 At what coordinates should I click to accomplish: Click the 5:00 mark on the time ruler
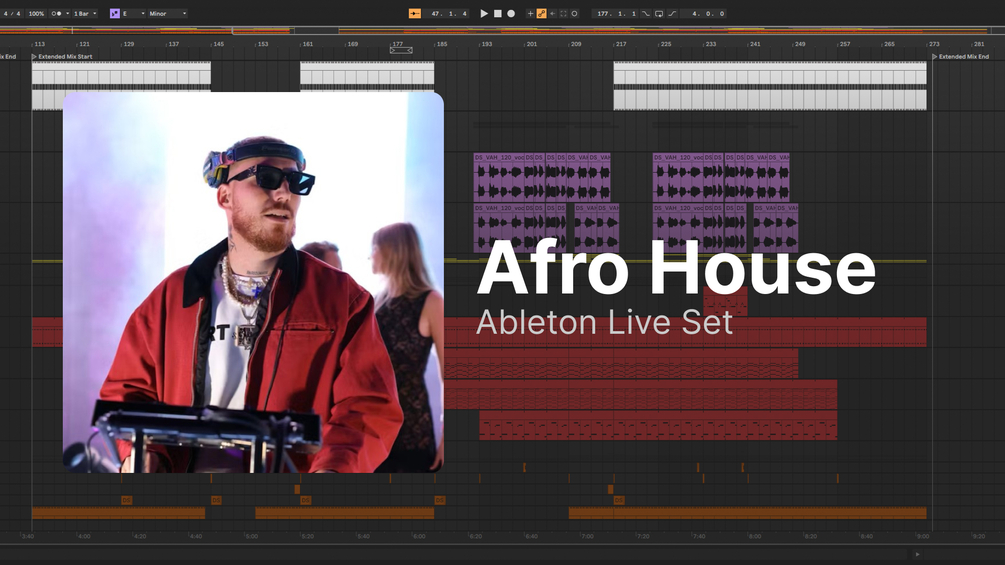pos(251,536)
